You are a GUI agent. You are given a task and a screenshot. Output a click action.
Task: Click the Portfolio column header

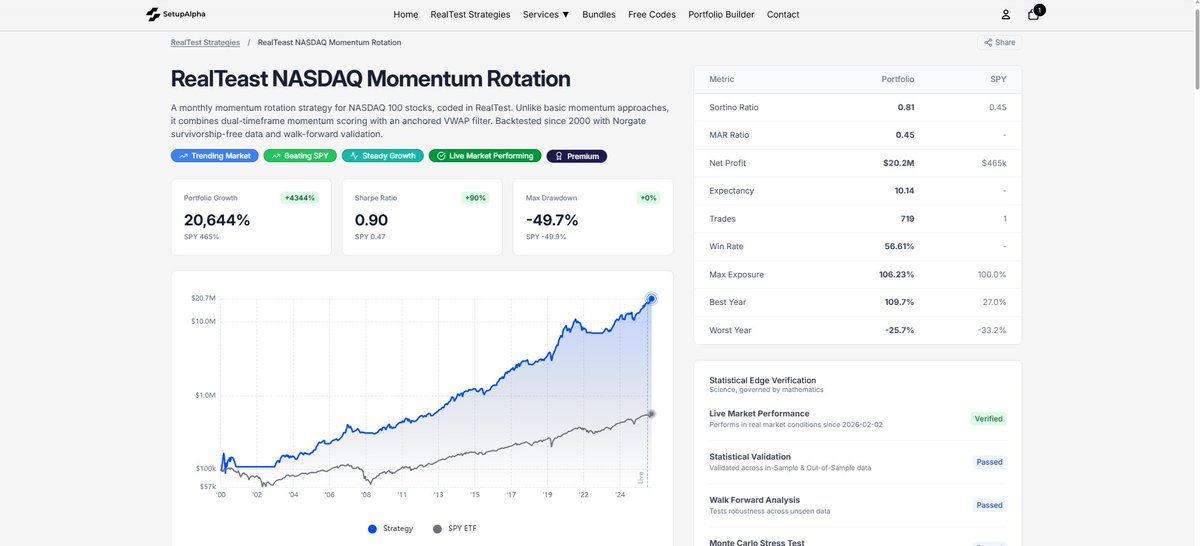coord(898,79)
